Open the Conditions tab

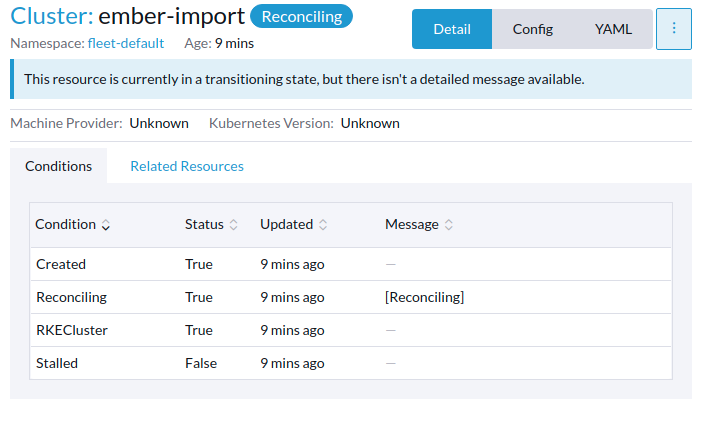point(58,166)
